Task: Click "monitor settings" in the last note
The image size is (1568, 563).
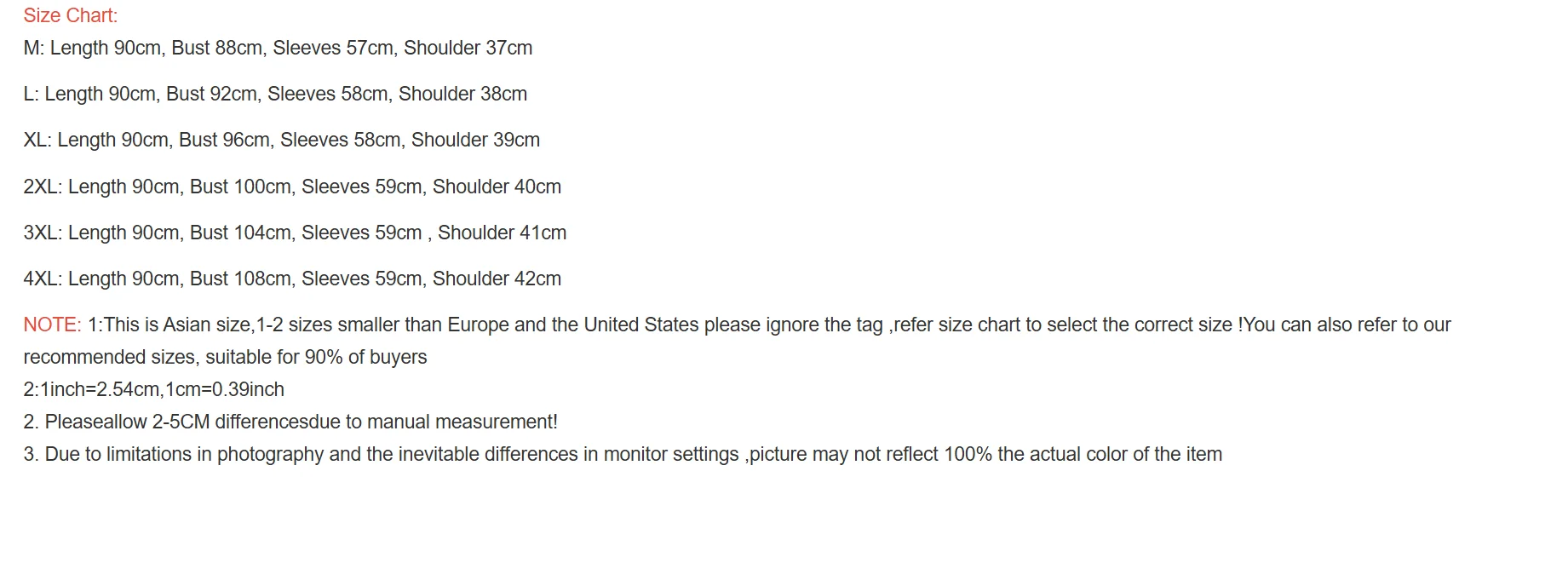Action: click(671, 454)
